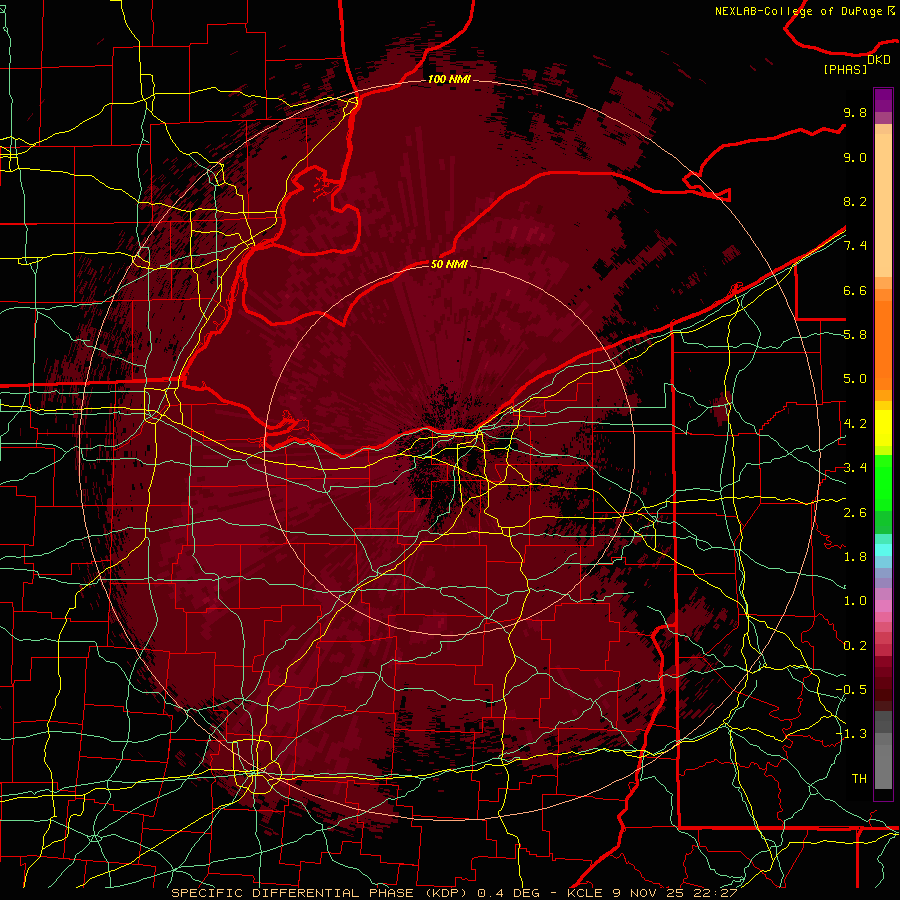Click the [PHAS] units label
The height and width of the screenshot is (900, 900).
coord(845,69)
